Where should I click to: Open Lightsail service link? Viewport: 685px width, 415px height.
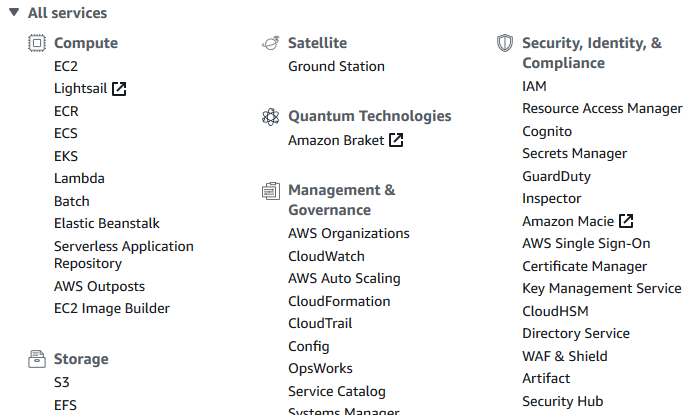80,89
